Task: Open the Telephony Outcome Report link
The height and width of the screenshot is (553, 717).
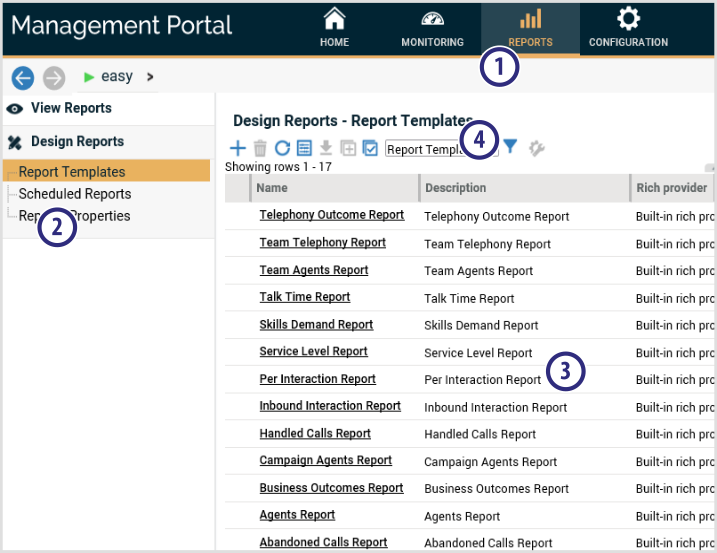Action: pyautogui.click(x=332, y=215)
